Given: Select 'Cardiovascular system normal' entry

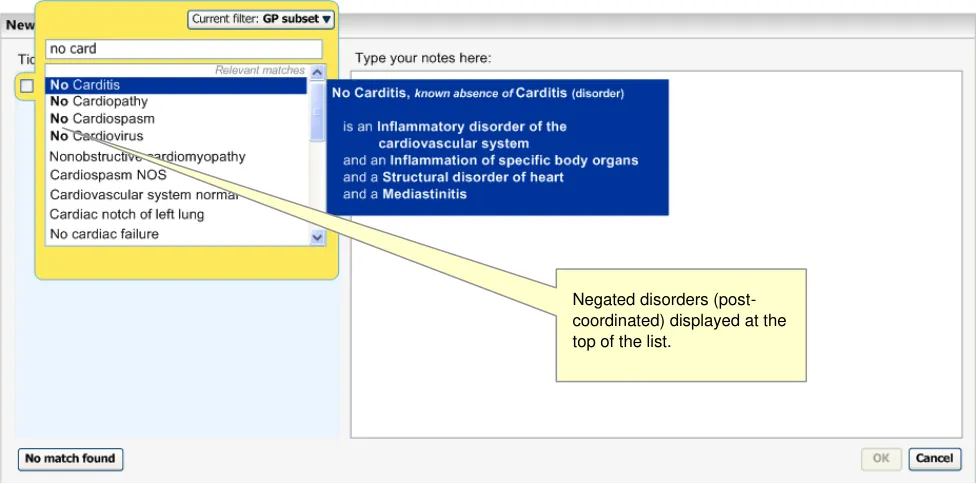Looking at the screenshot, I should [x=143, y=194].
